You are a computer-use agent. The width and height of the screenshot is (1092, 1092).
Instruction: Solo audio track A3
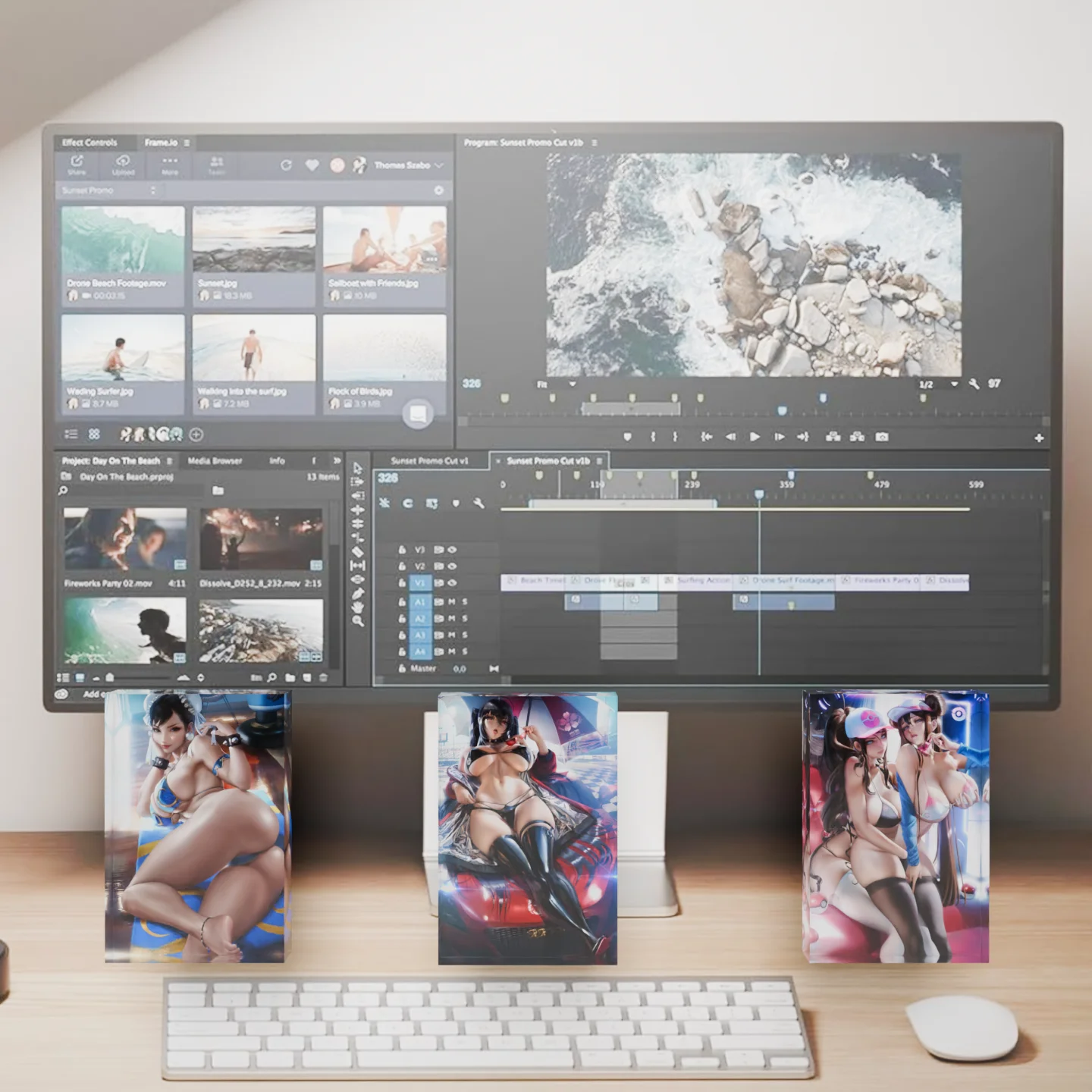pyautogui.click(x=465, y=635)
